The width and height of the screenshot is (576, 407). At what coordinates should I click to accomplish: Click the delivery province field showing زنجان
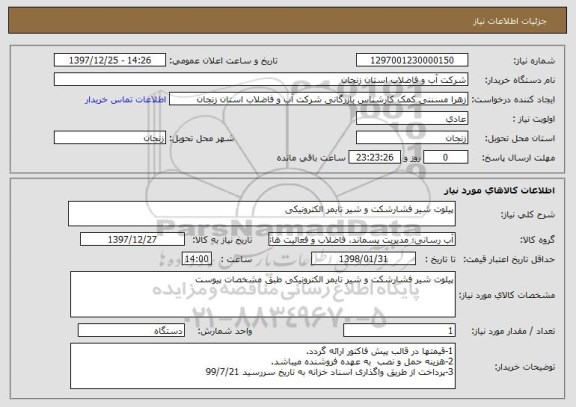412,138
